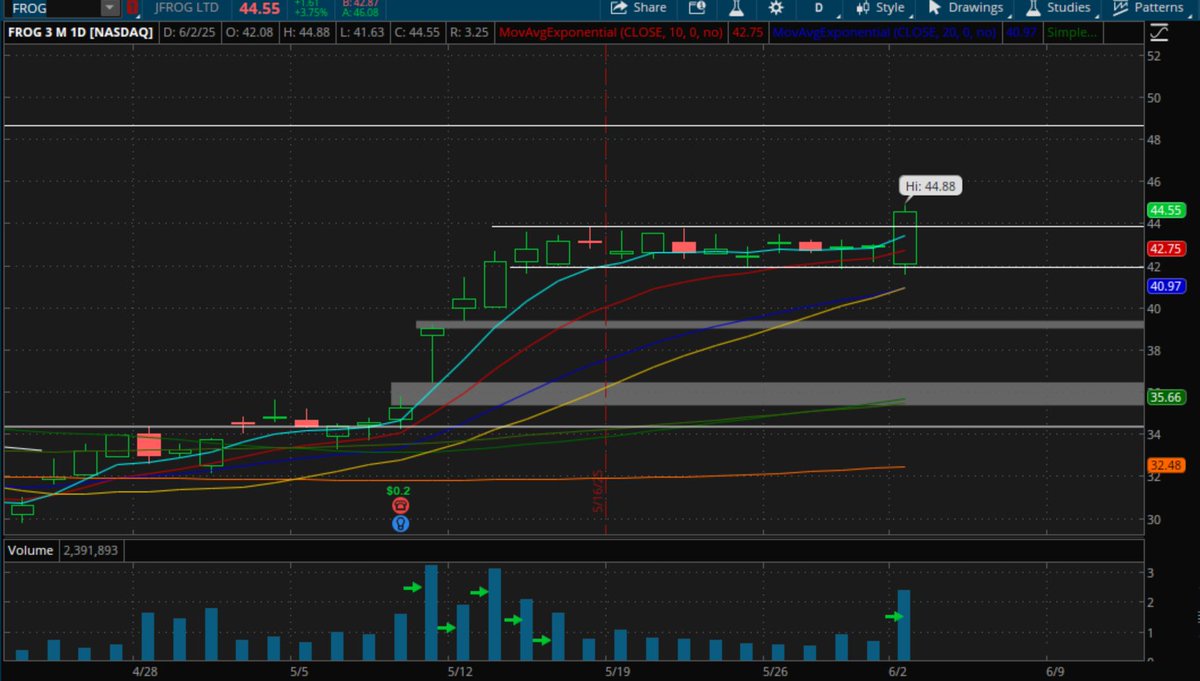Click the blue MovAvgExponential (CLOSE, 20, 0, no) label

(x=884, y=33)
